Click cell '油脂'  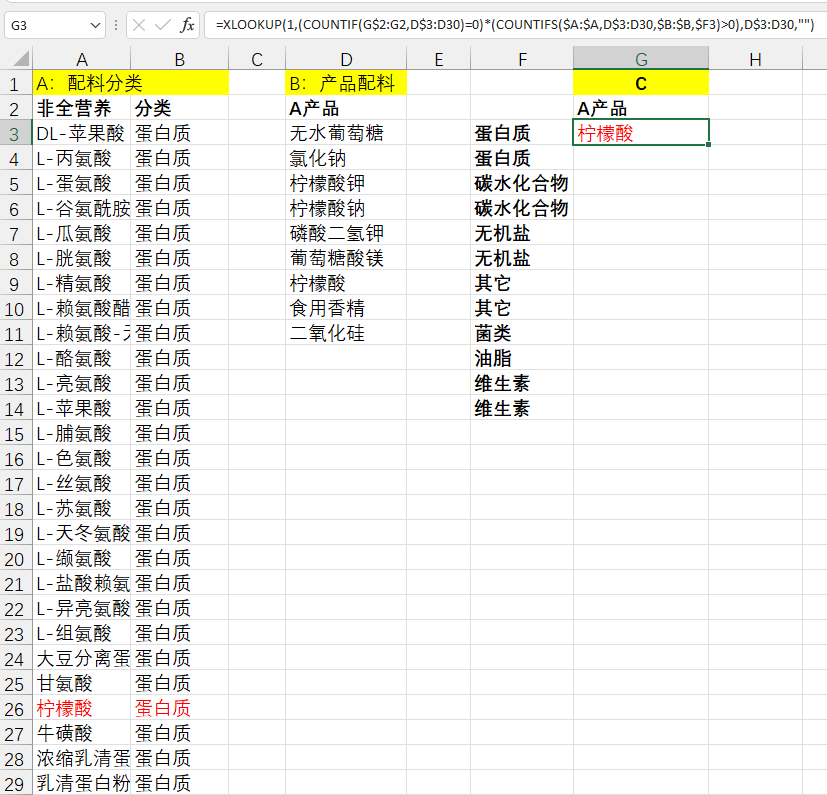coord(522,358)
